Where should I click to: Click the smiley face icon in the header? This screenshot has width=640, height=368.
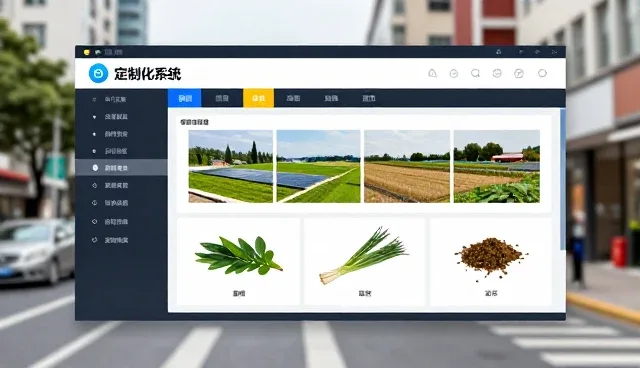497,73
